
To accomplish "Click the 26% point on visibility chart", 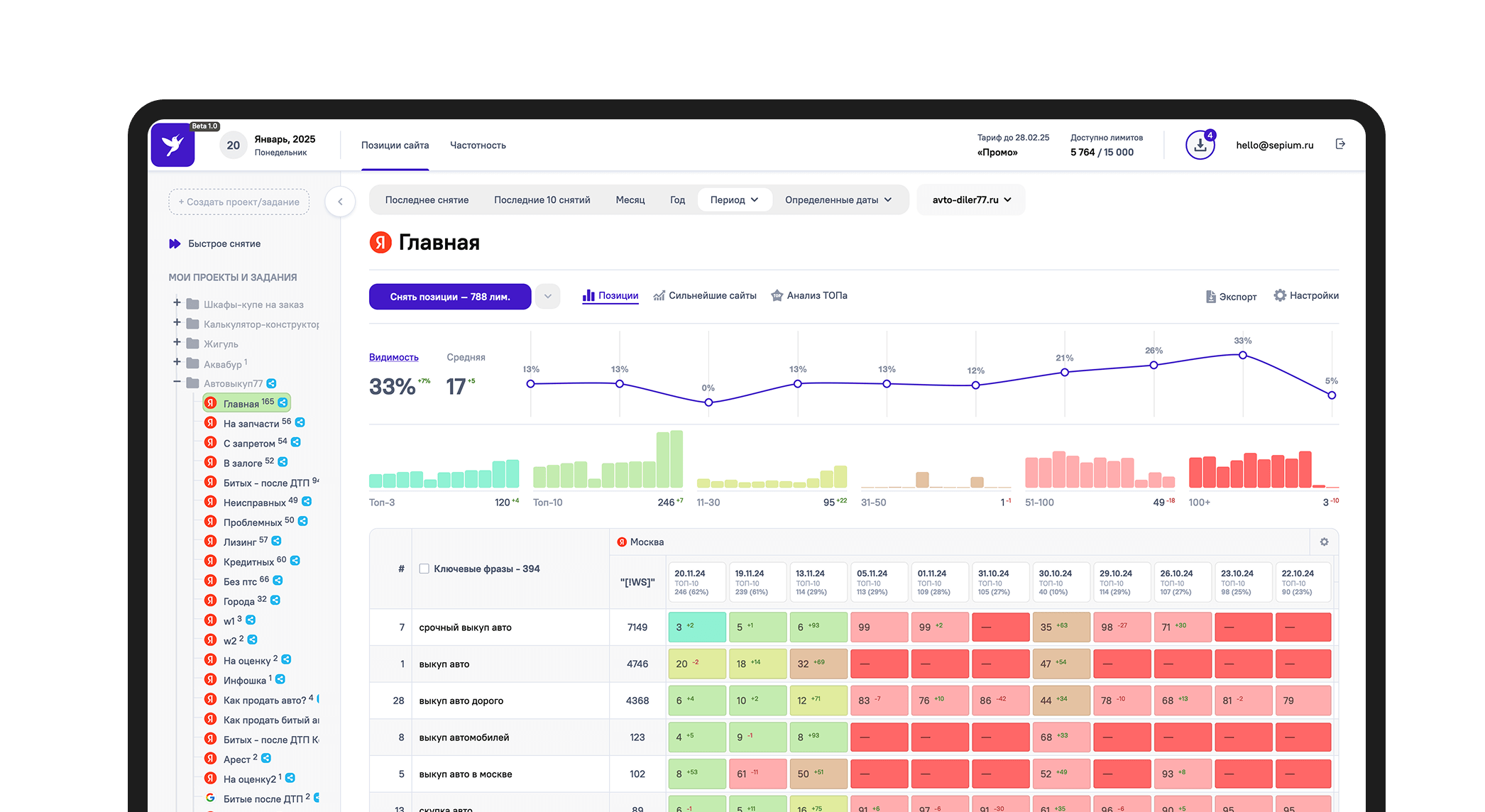I will pos(1154,365).
